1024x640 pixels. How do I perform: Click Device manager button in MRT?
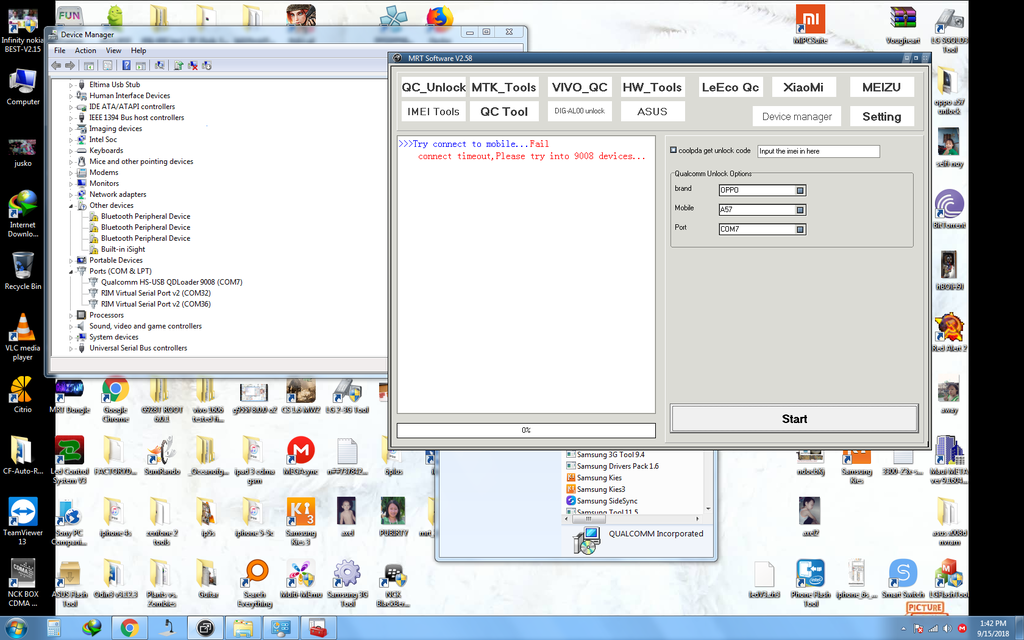797,116
